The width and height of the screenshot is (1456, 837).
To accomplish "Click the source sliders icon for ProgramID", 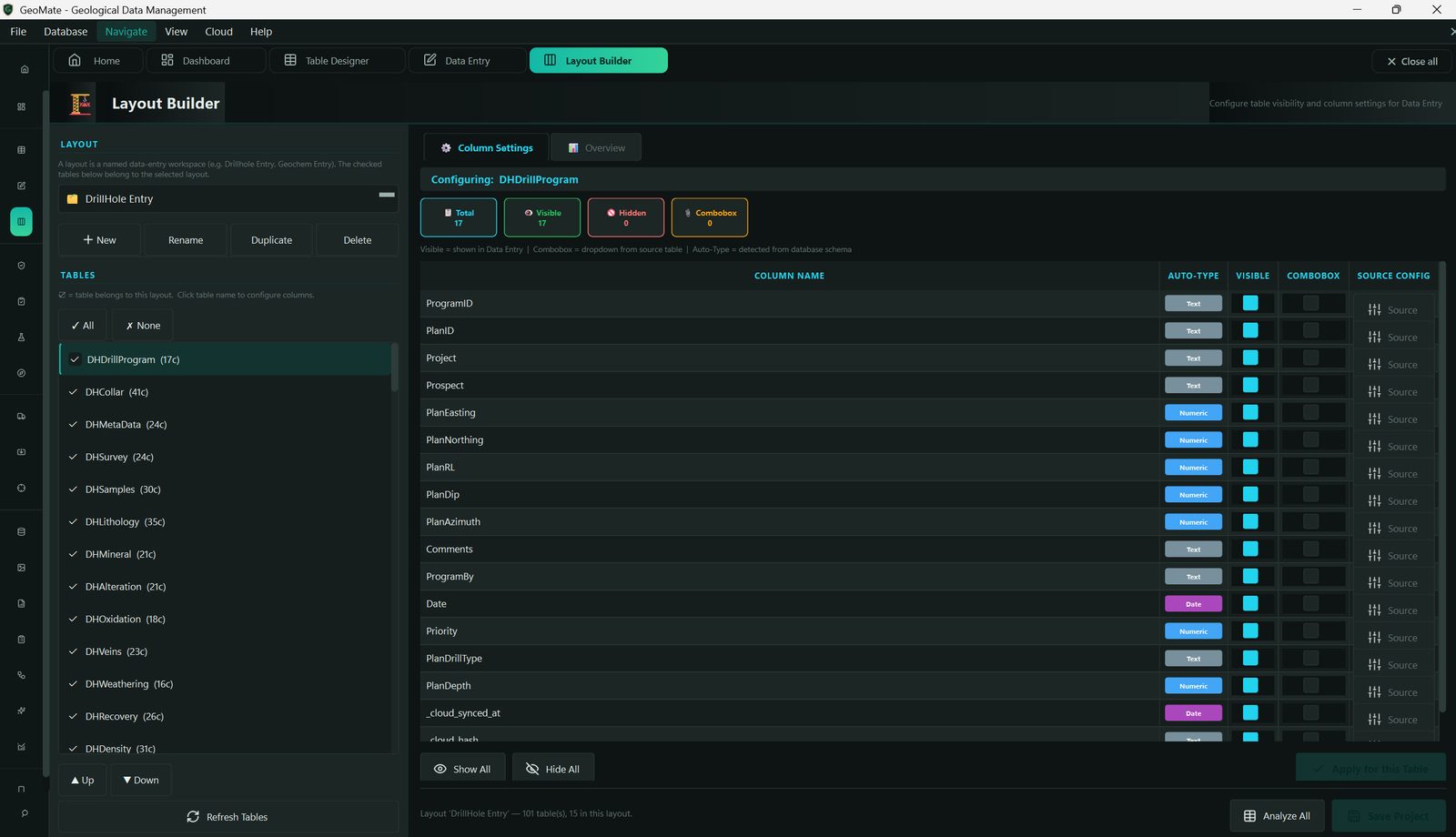I will point(1374,310).
